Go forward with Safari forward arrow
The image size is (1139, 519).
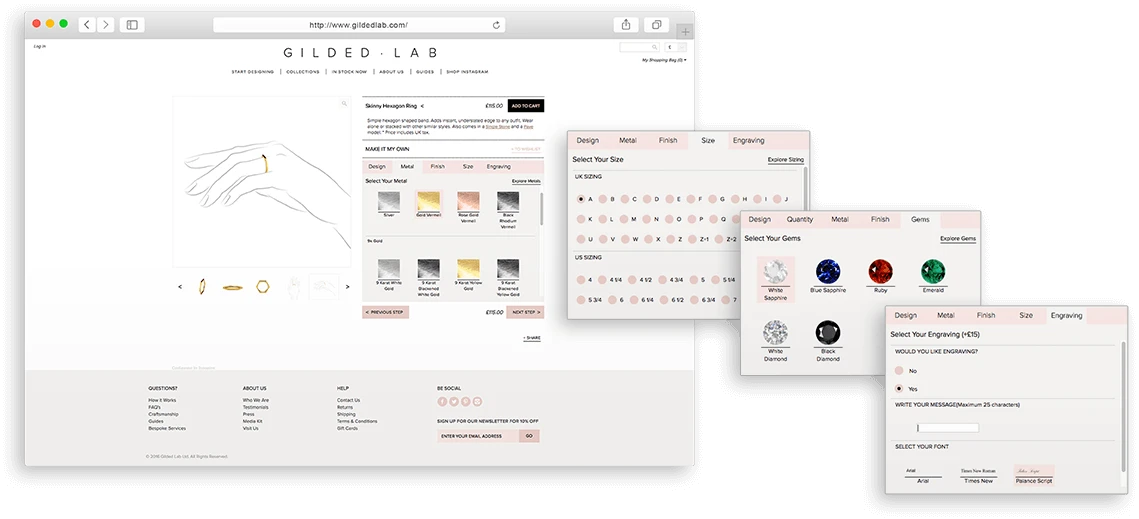tap(106, 25)
